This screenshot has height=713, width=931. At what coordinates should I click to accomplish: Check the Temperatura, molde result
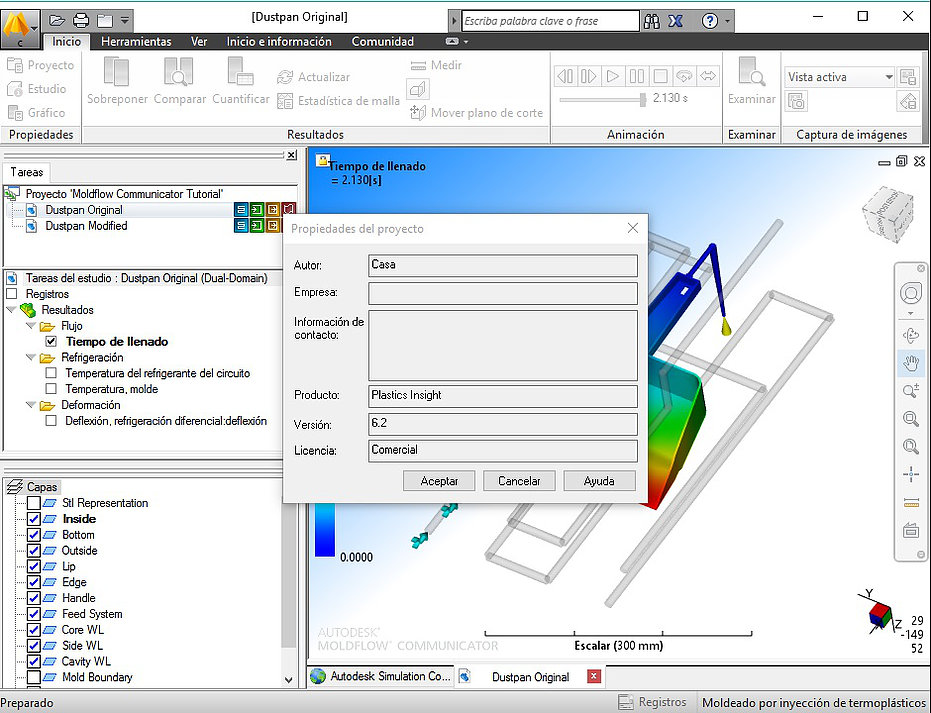pos(52,389)
